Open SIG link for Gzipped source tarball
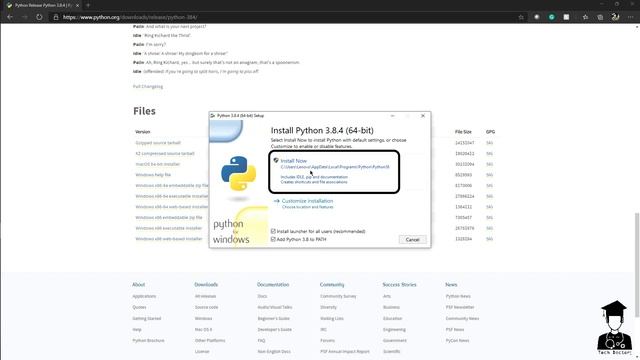 [x=489, y=143]
